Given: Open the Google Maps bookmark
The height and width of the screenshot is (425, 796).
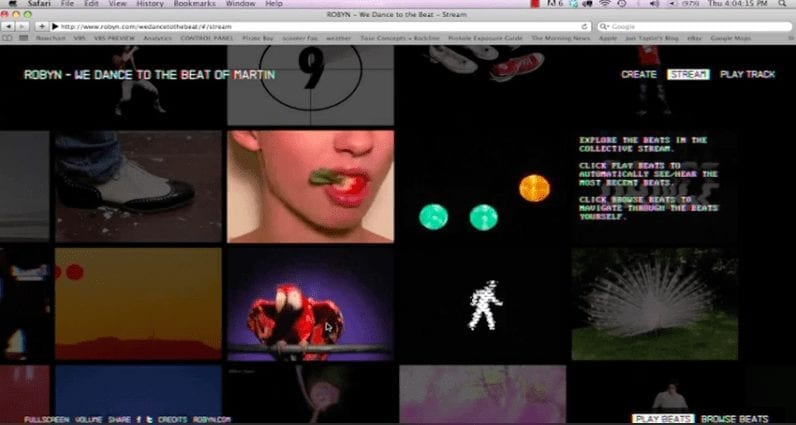Looking at the screenshot, I should [731, 38].
